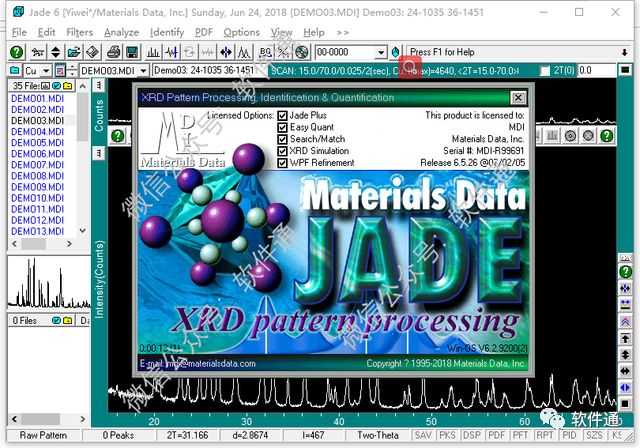Open the Analyze menu
The width and height of the screenshot is (640, 448).
tap(121, 32)
